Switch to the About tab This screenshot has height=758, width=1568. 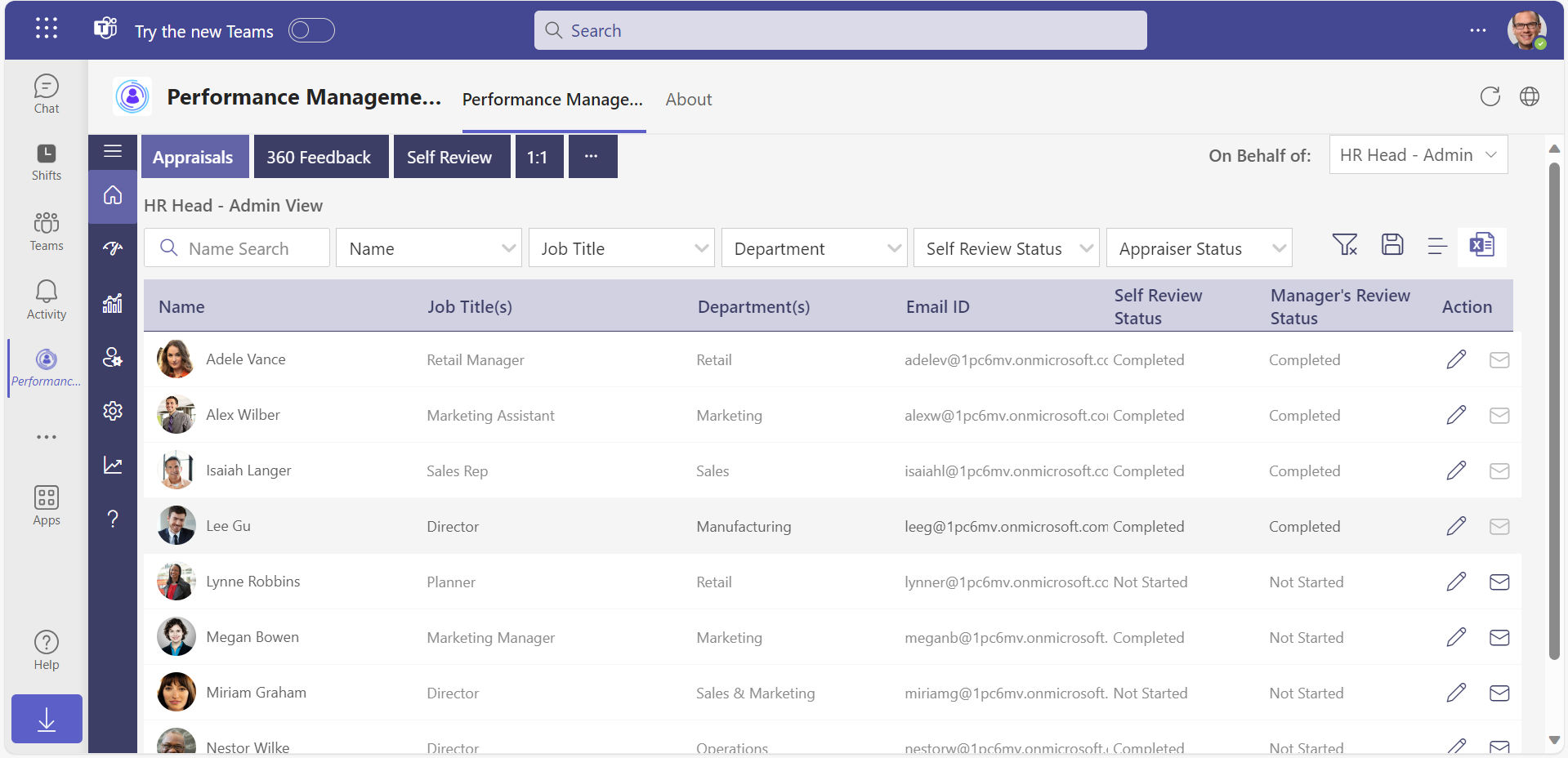coord(689,100)
